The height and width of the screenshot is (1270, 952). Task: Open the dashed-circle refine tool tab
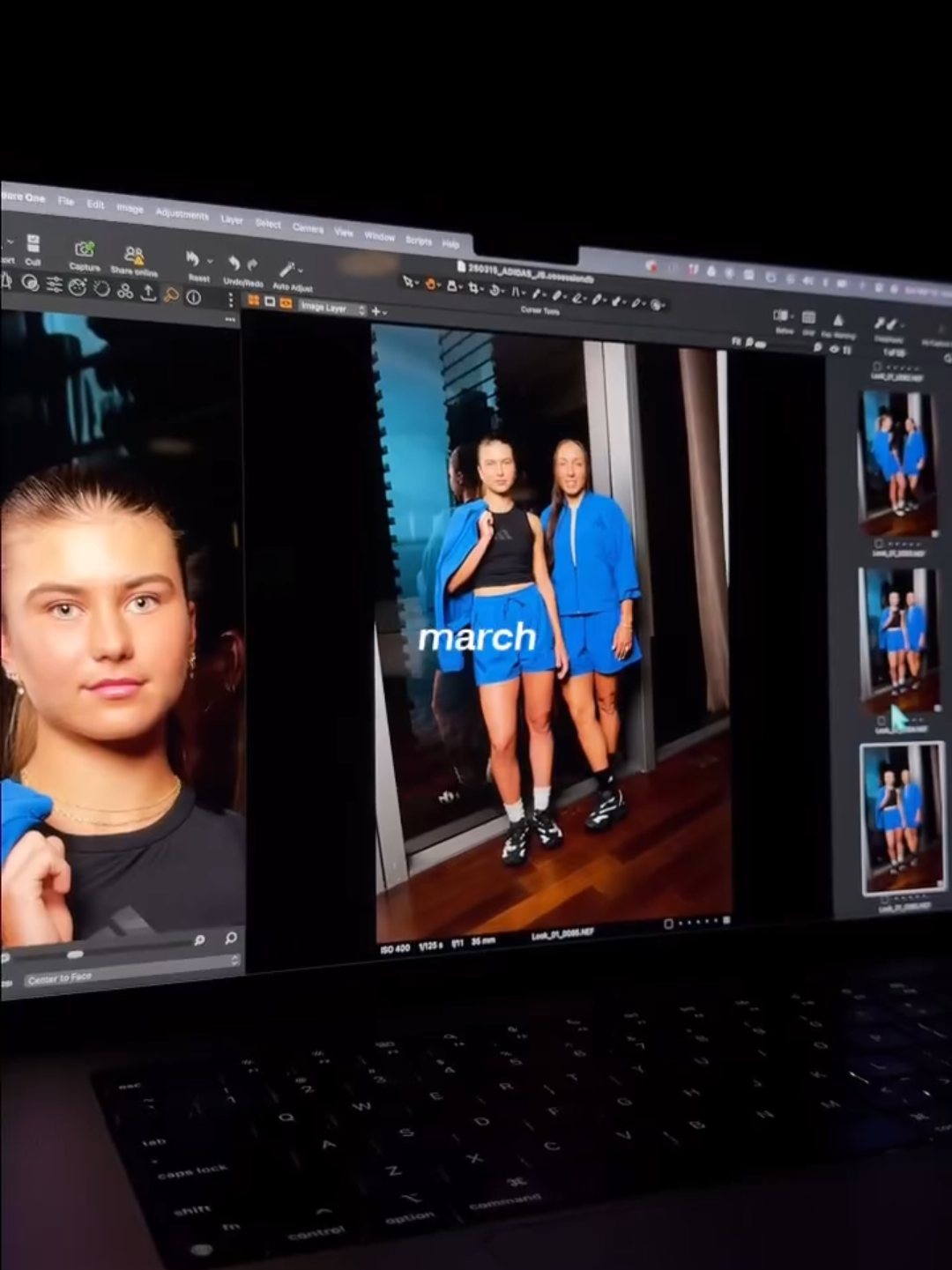tap(101, 288)
